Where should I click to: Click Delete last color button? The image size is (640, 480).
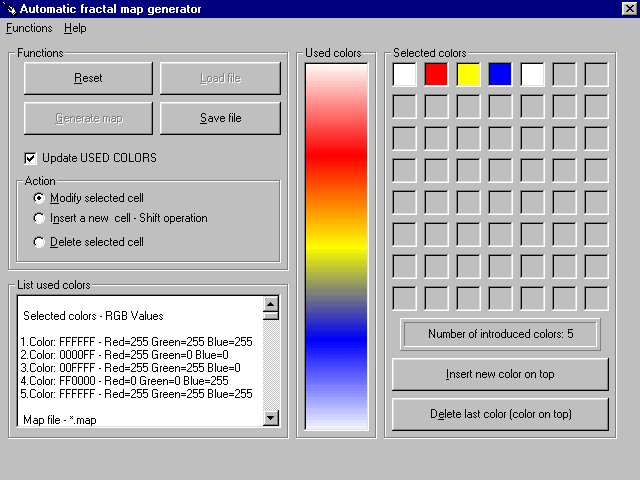(x=500, y=414)
